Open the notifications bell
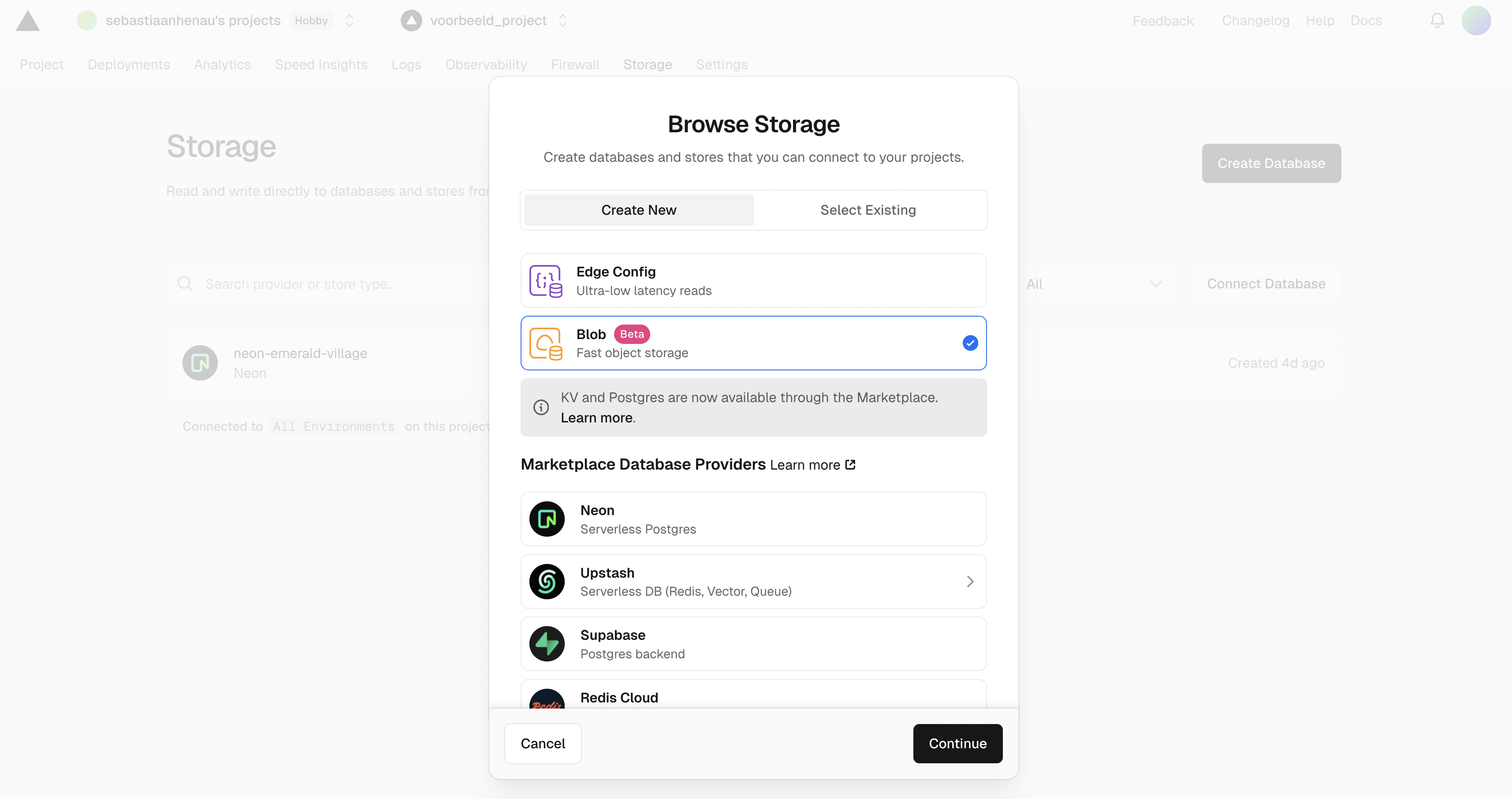 pos(1437,21)
